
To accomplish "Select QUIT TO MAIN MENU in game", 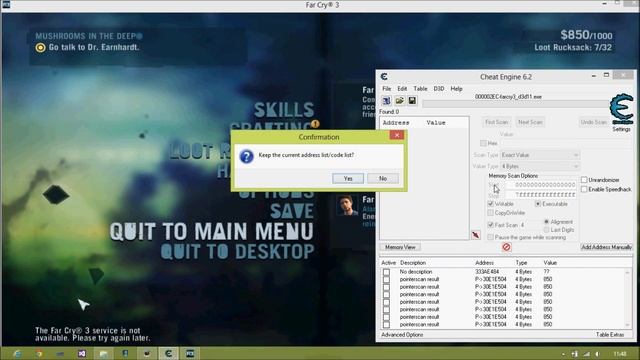I will click(212, 231).
